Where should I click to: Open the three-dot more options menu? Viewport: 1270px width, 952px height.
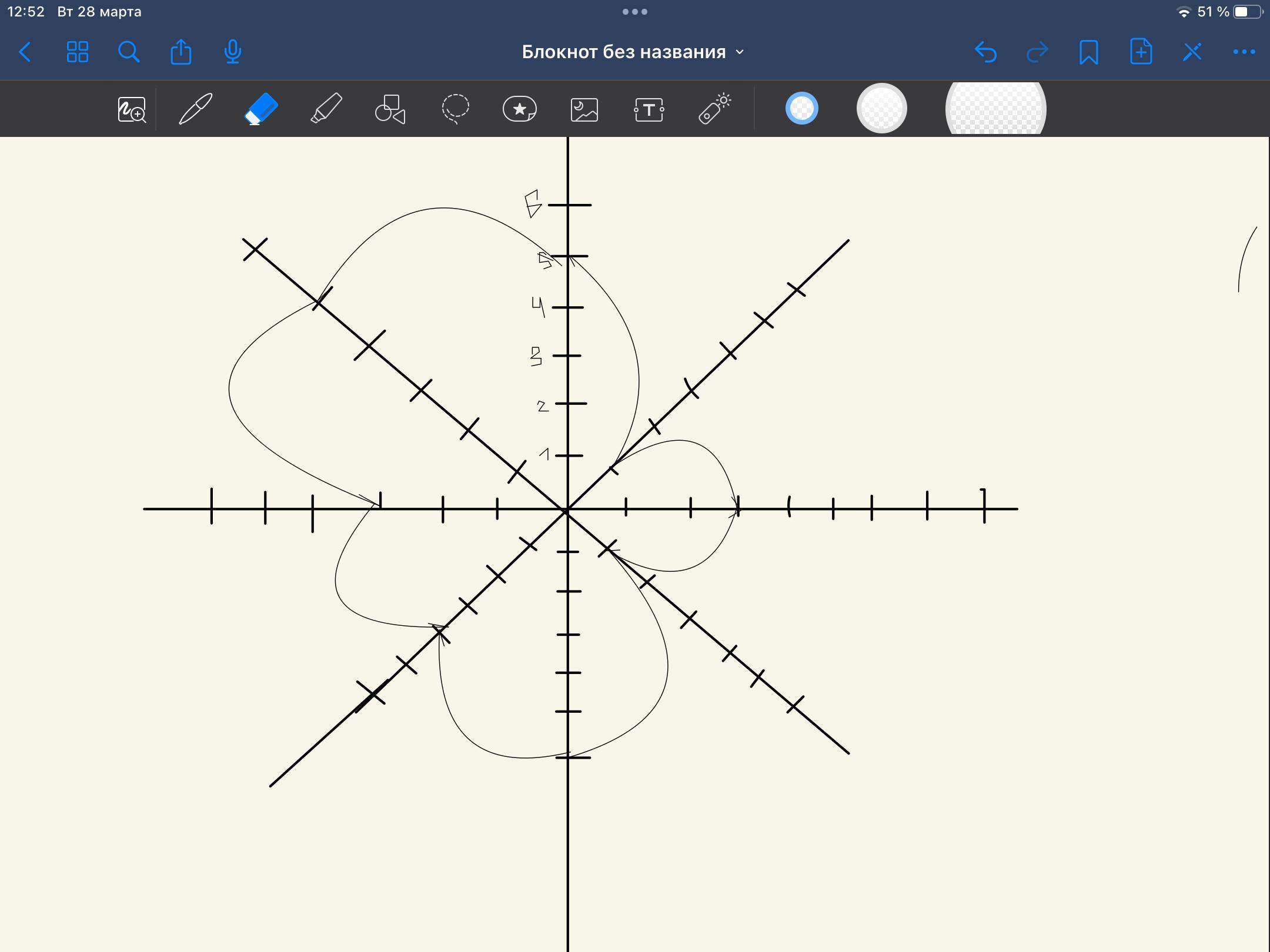coord(1244,52)
